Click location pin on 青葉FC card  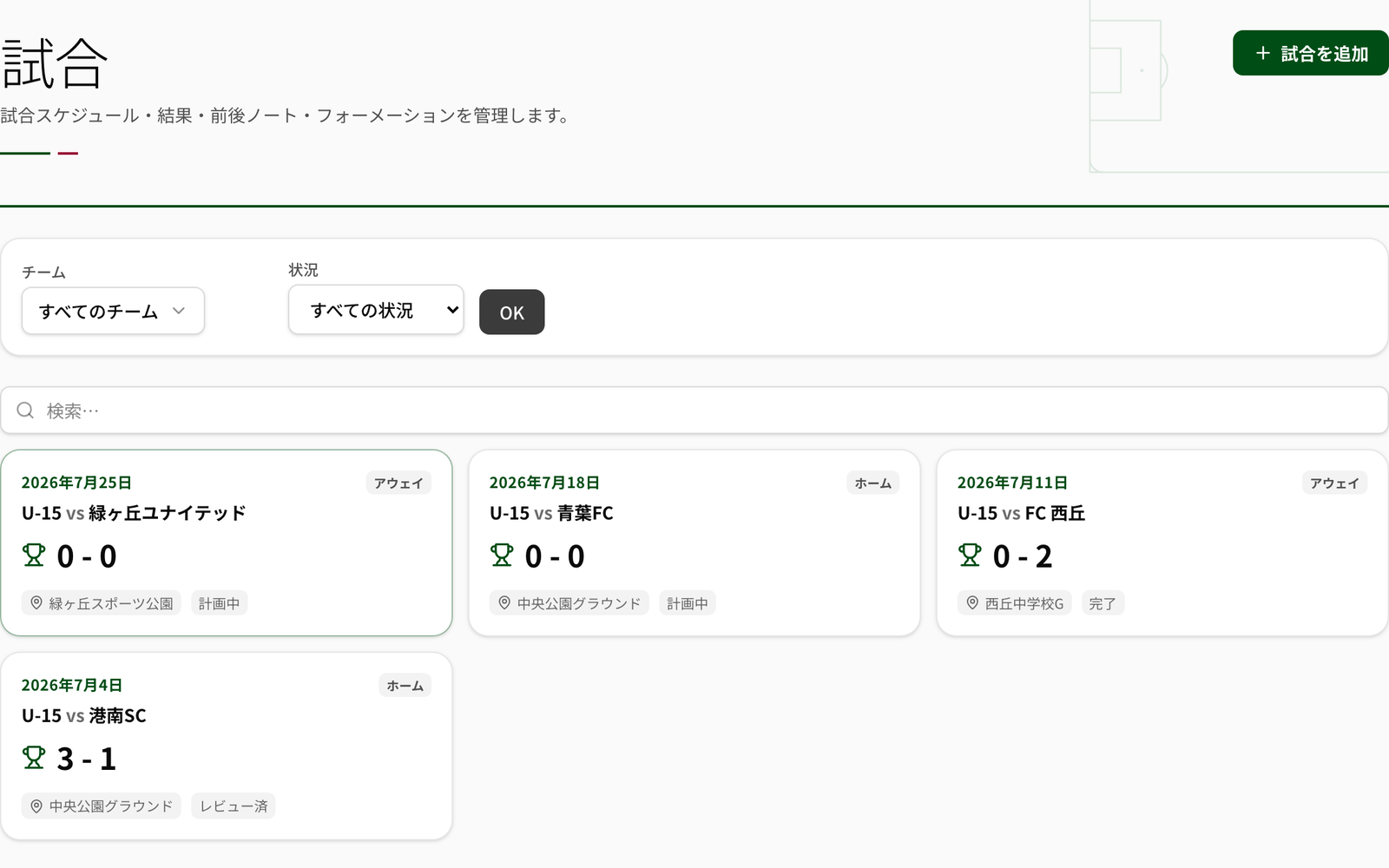point(504,602)
